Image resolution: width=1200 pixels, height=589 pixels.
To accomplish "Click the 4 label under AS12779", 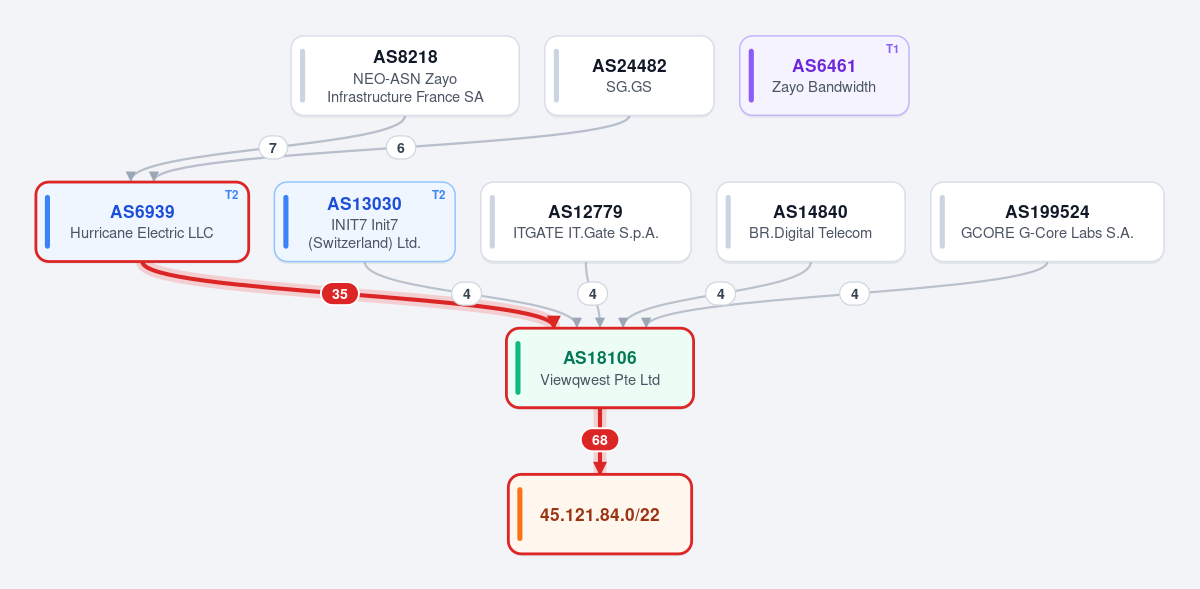I will click(593, 294).
